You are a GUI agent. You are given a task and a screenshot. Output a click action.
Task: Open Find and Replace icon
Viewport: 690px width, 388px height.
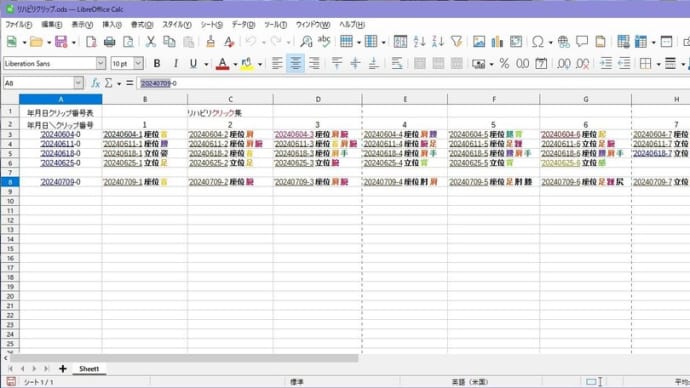[305, 42]
